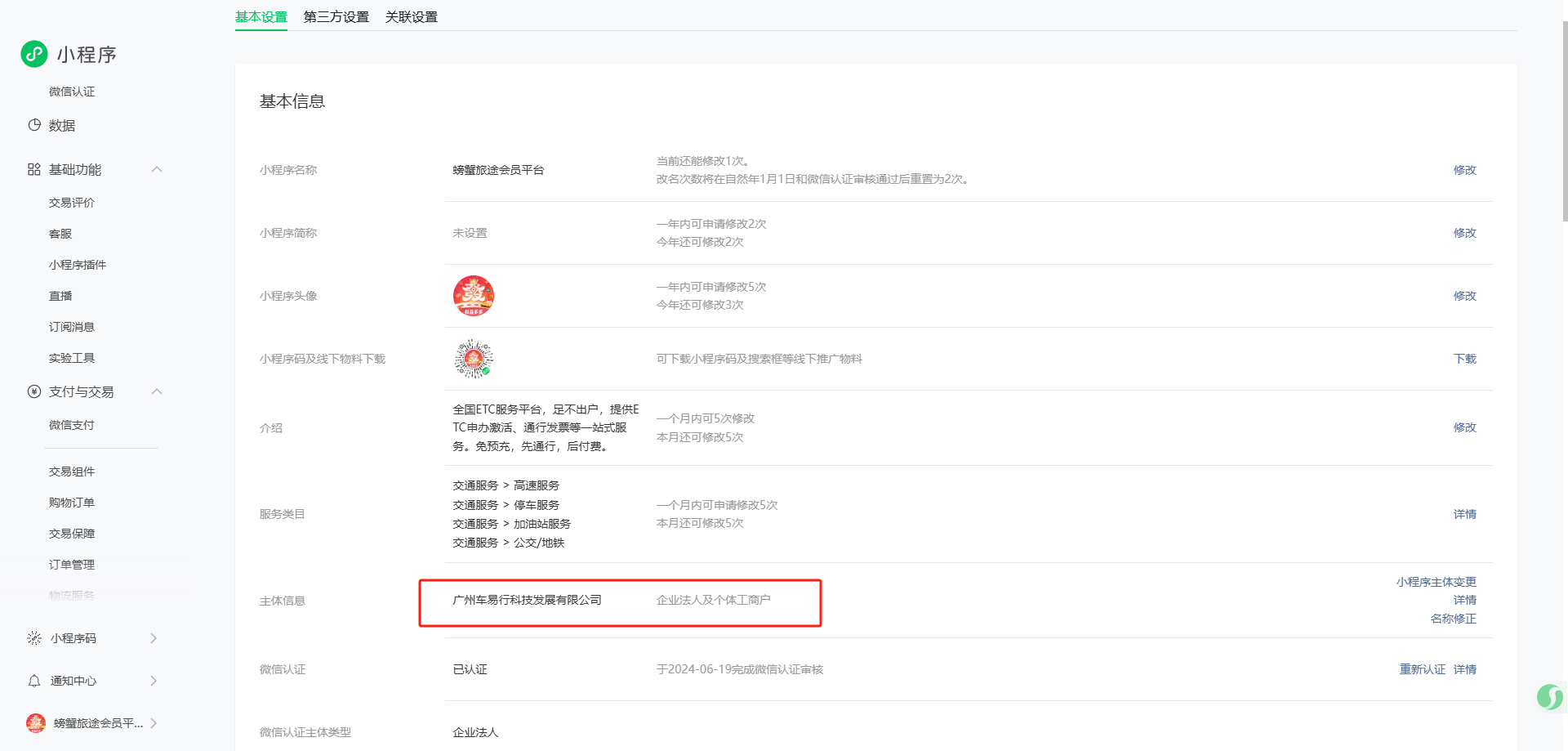Switch to the 第三方设置 tab
The image size is (1568, 751).
[336, 17]
